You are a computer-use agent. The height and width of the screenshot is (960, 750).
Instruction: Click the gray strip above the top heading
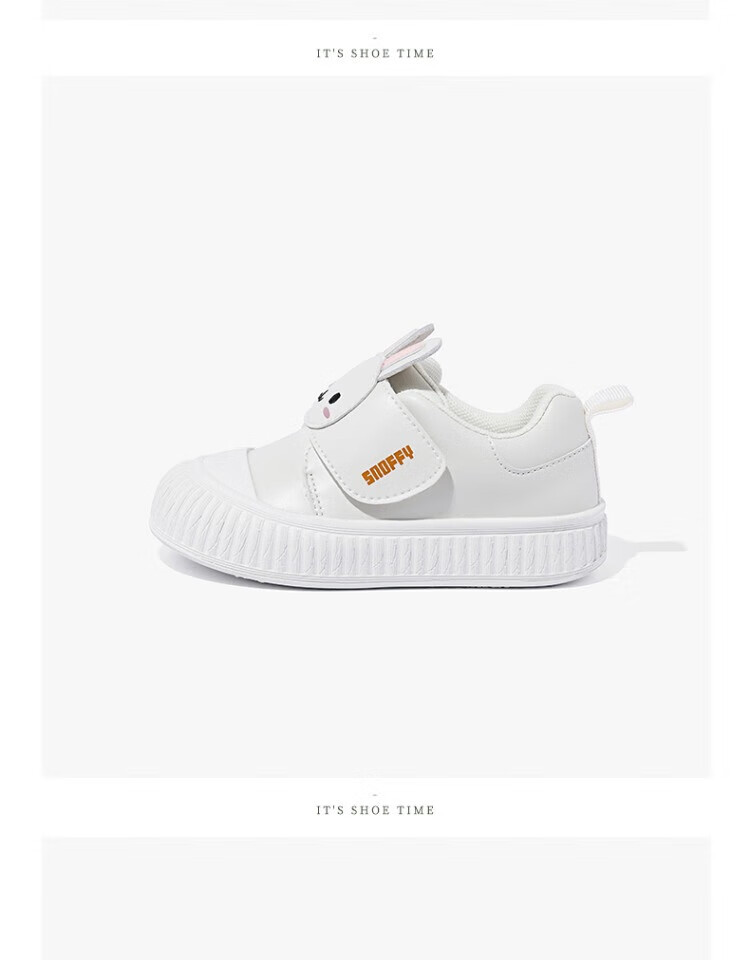376,9
